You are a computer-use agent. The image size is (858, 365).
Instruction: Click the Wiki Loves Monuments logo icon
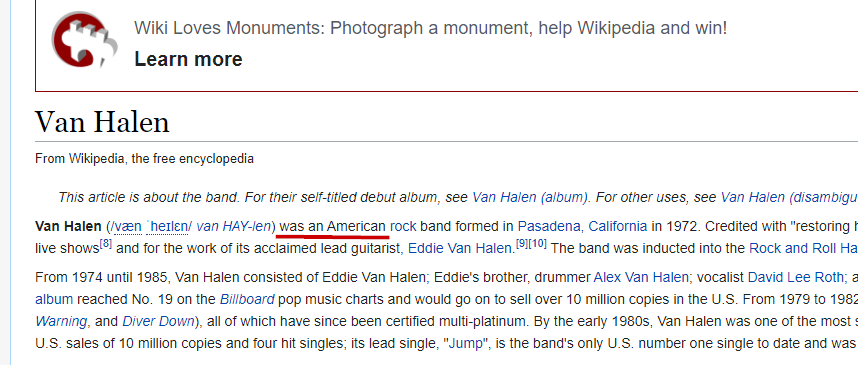click(85, 40)
